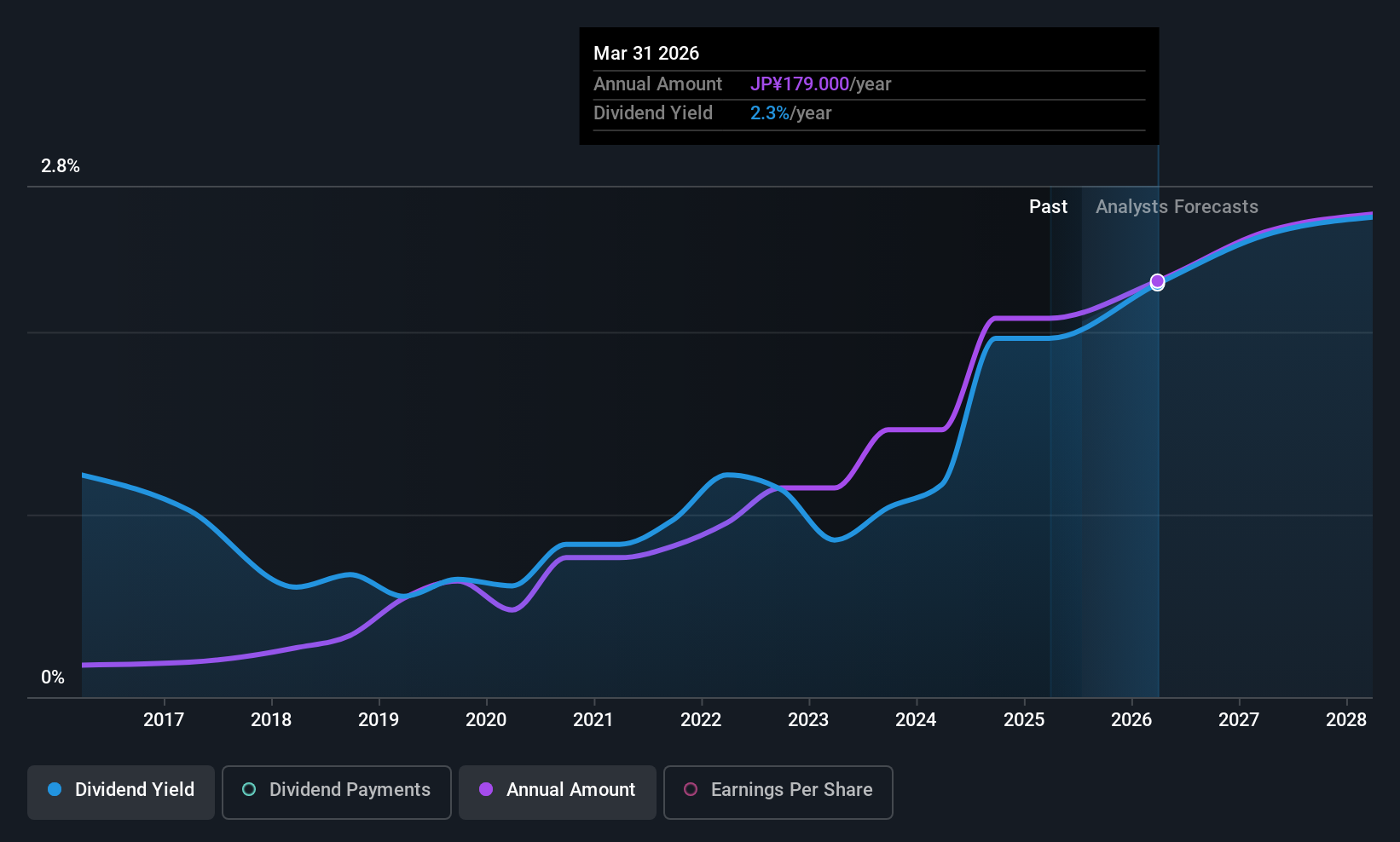Viewport: 1400px width, 842px height.
Task: Click the Analysts Forecasts label
Action: 1177,207
